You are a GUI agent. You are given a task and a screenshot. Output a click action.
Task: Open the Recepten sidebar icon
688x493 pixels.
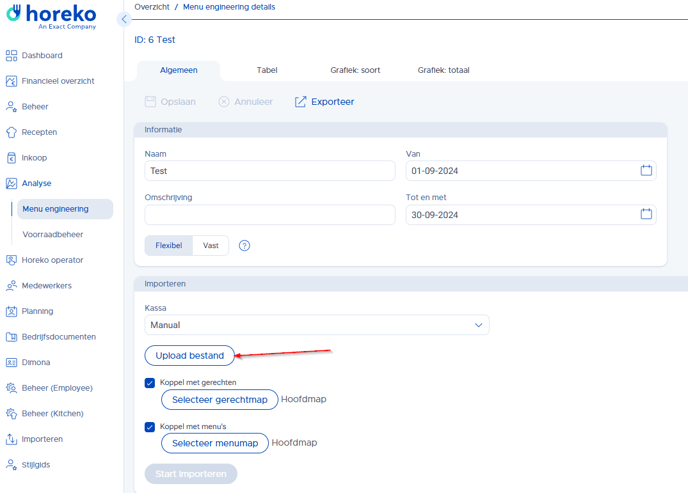(x=11, y=132)
